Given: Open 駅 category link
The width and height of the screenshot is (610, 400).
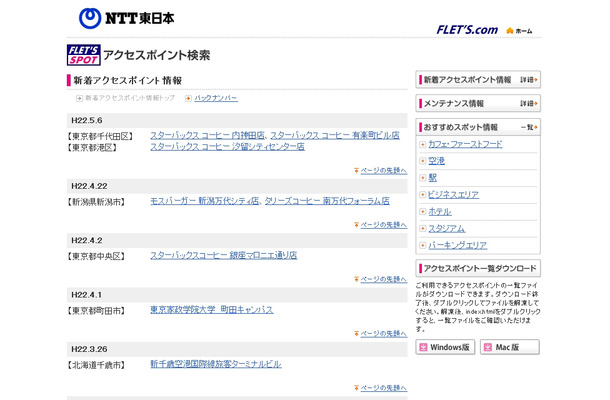Looking at the screenshot, I should (x=433, y=178).
